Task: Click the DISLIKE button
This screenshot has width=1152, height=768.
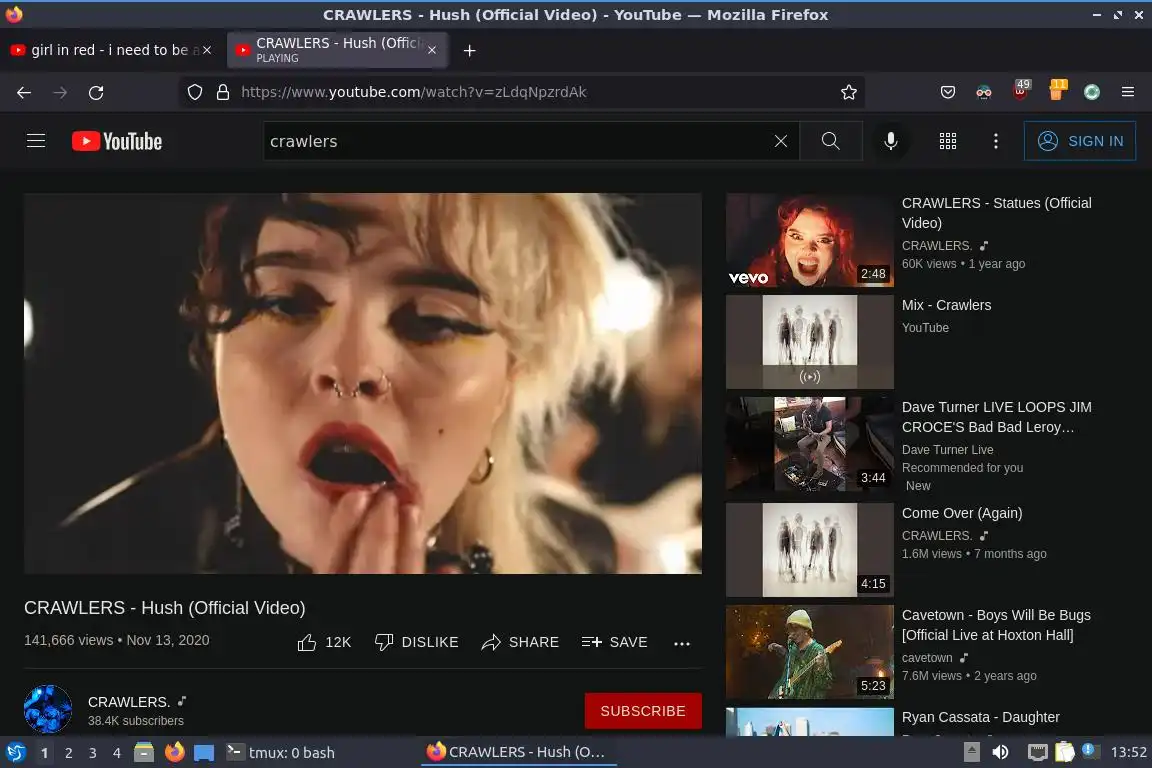Action: click(x=417, y=642)
